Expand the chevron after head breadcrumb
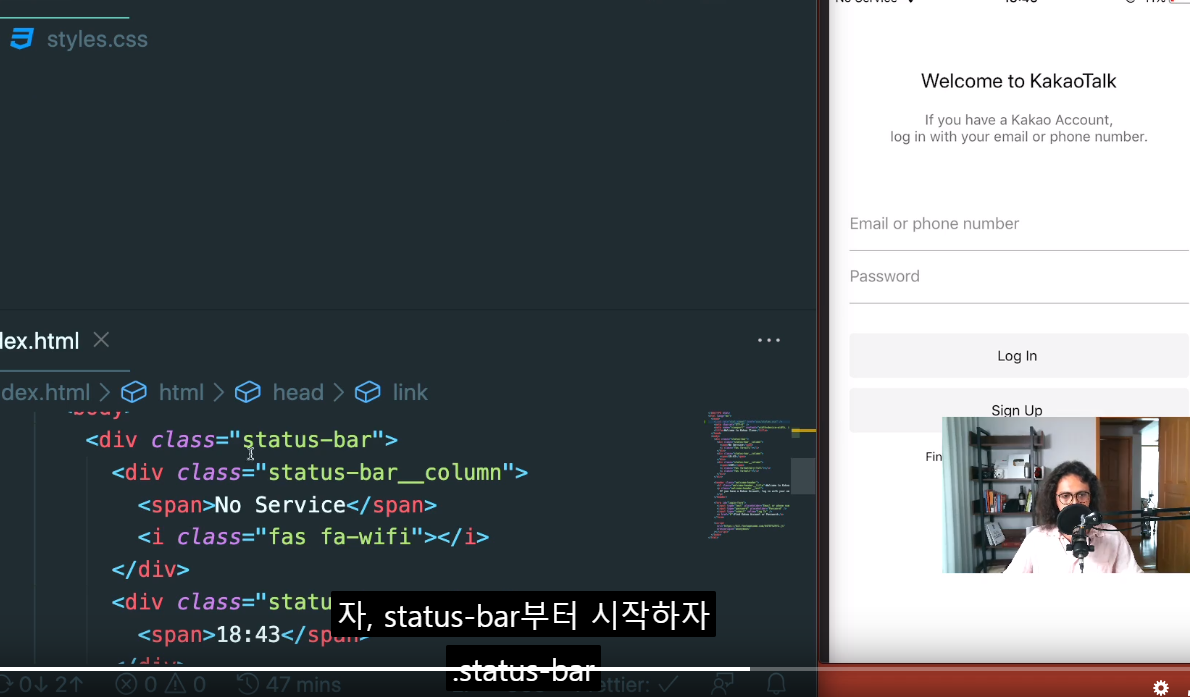The width and height of the screenshot is (1190, 697). 338,392
